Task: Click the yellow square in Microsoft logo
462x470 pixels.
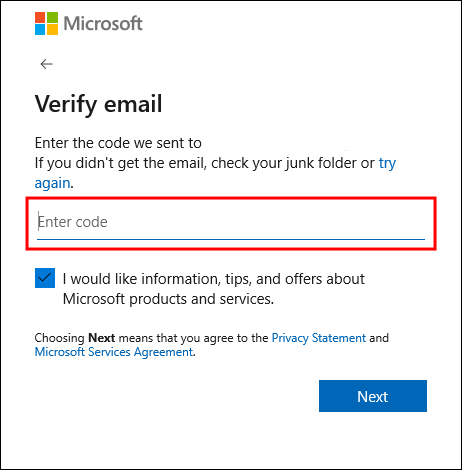Action: click(52, 30)
